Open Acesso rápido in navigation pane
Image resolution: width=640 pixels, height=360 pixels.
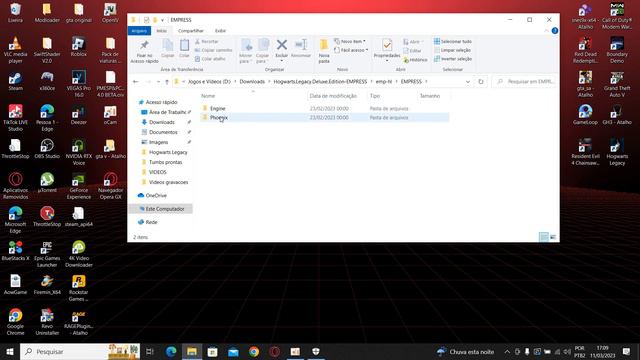point(161,102)
